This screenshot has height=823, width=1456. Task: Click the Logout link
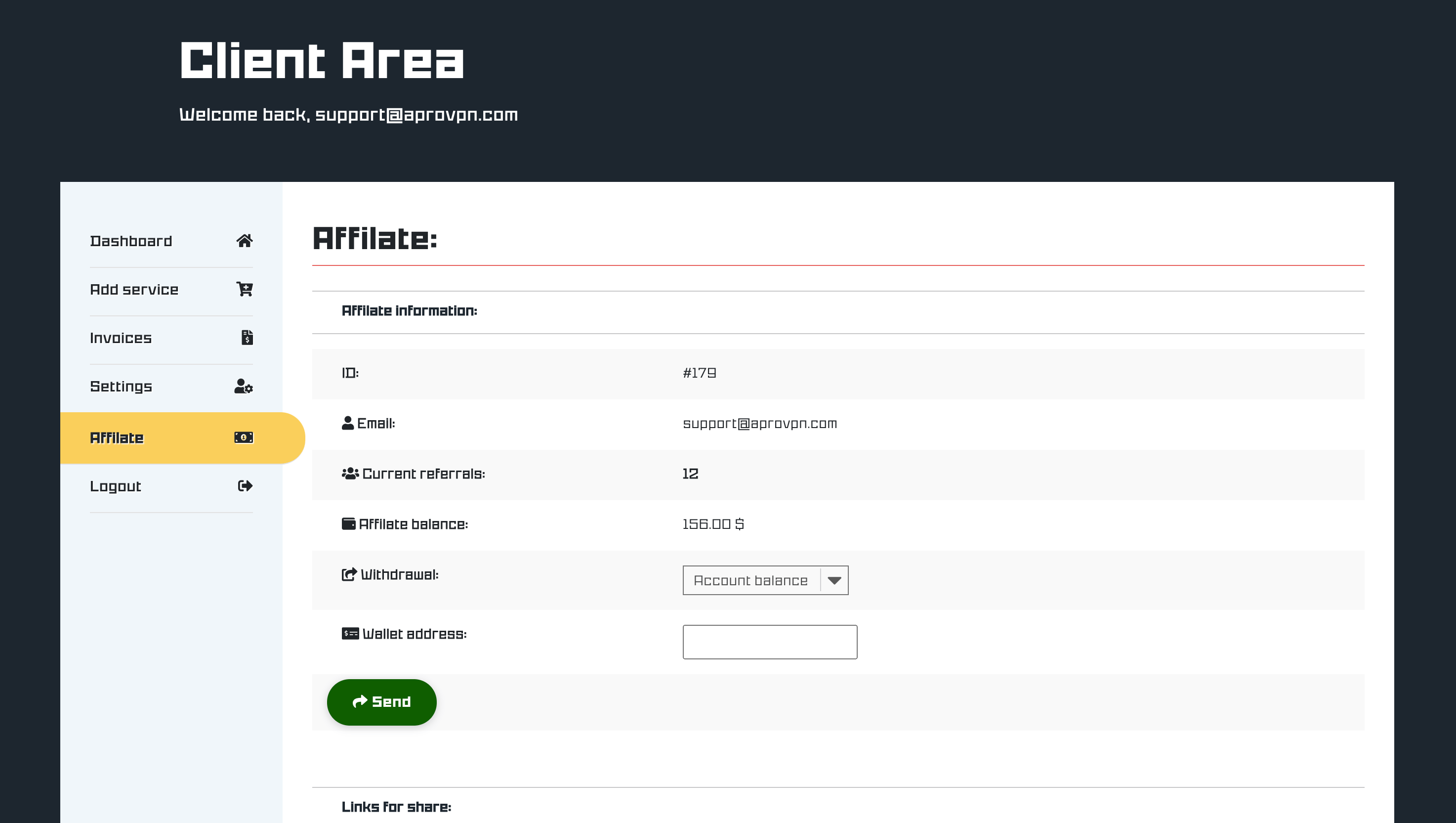(115, 486)
